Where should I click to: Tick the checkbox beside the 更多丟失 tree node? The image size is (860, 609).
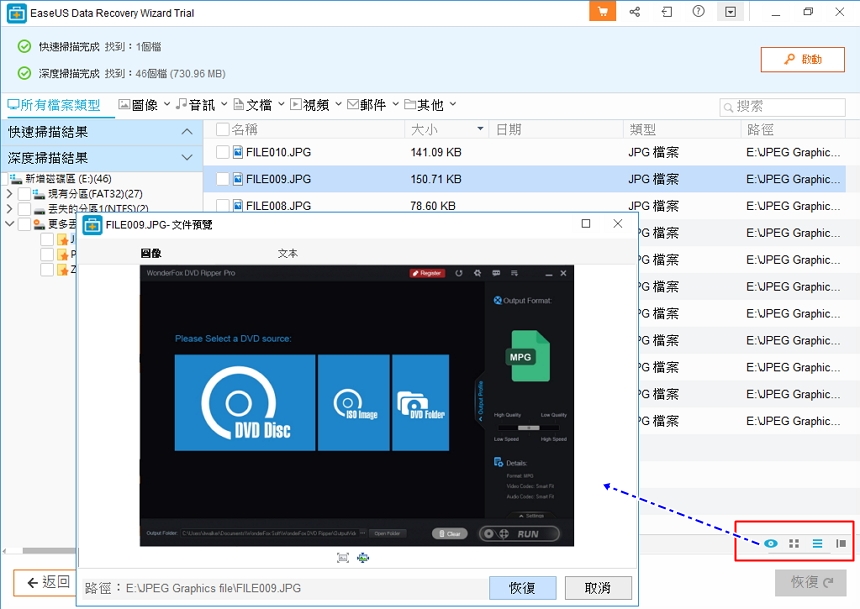click(24, 224)
